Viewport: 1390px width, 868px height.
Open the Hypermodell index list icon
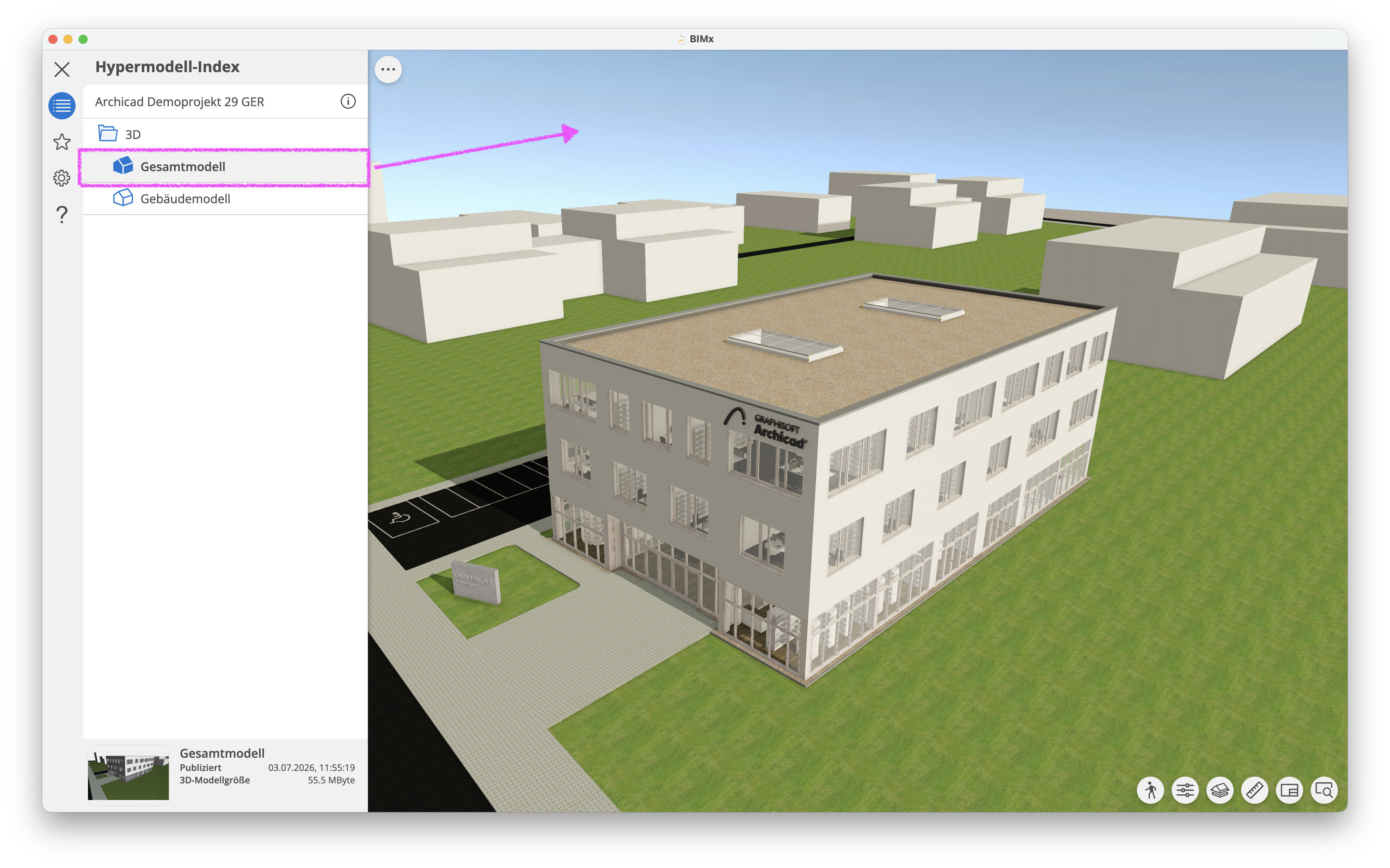[62, 106]
